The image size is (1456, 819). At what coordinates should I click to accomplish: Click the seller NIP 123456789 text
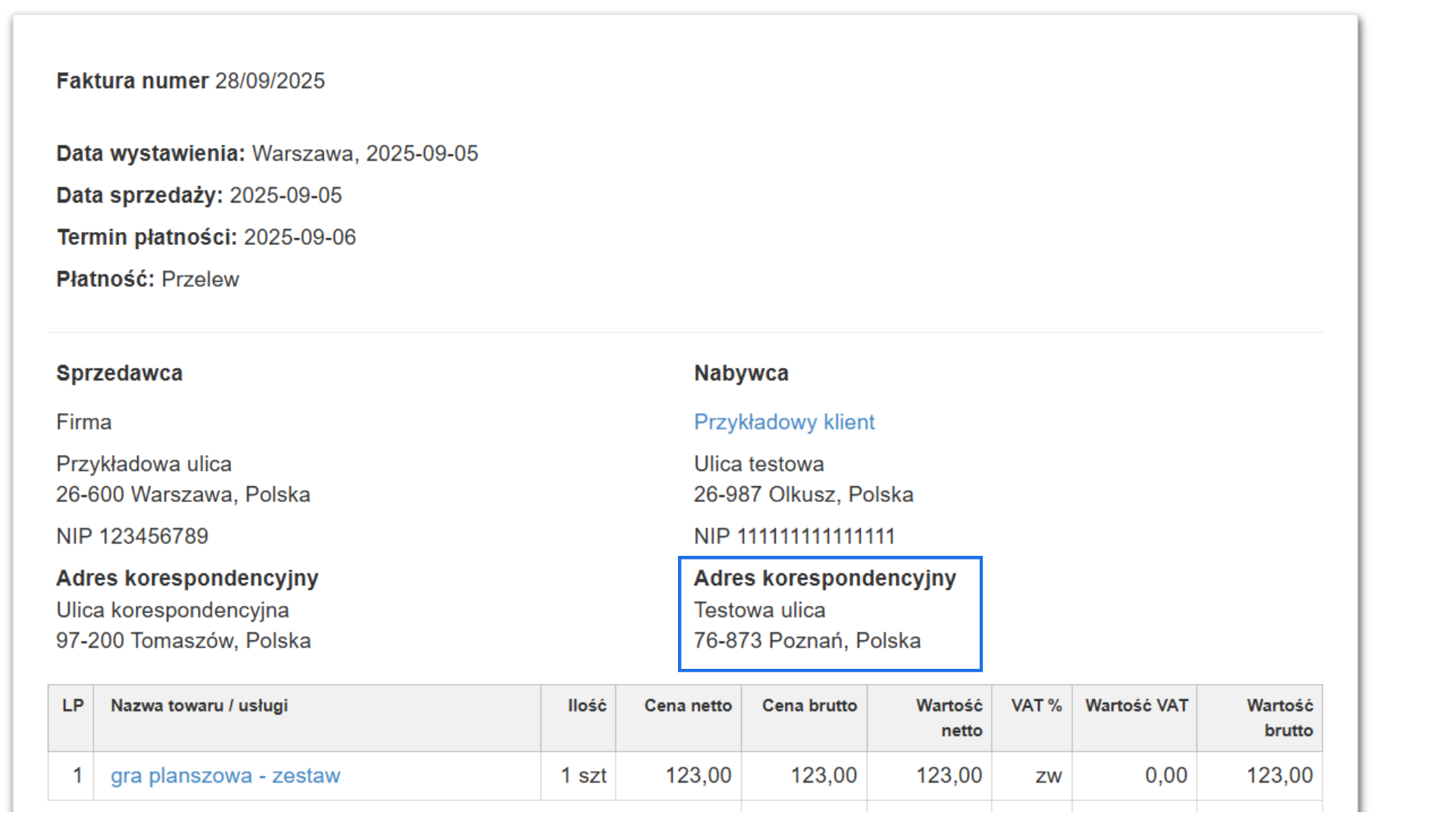pos(132,536)
